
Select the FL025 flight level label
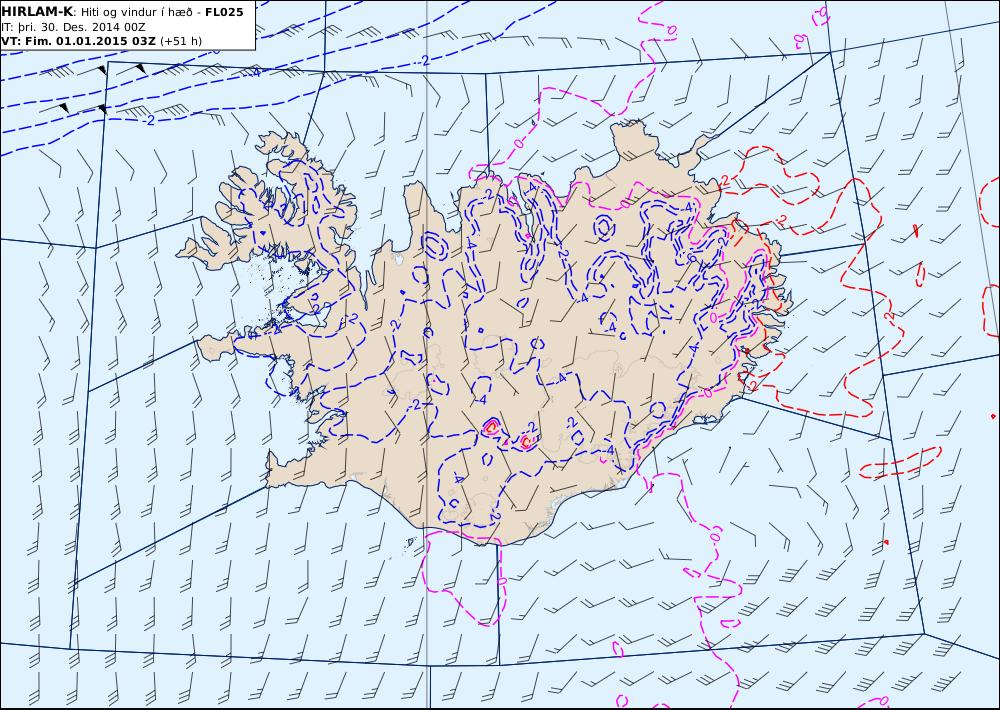[224, 12]
